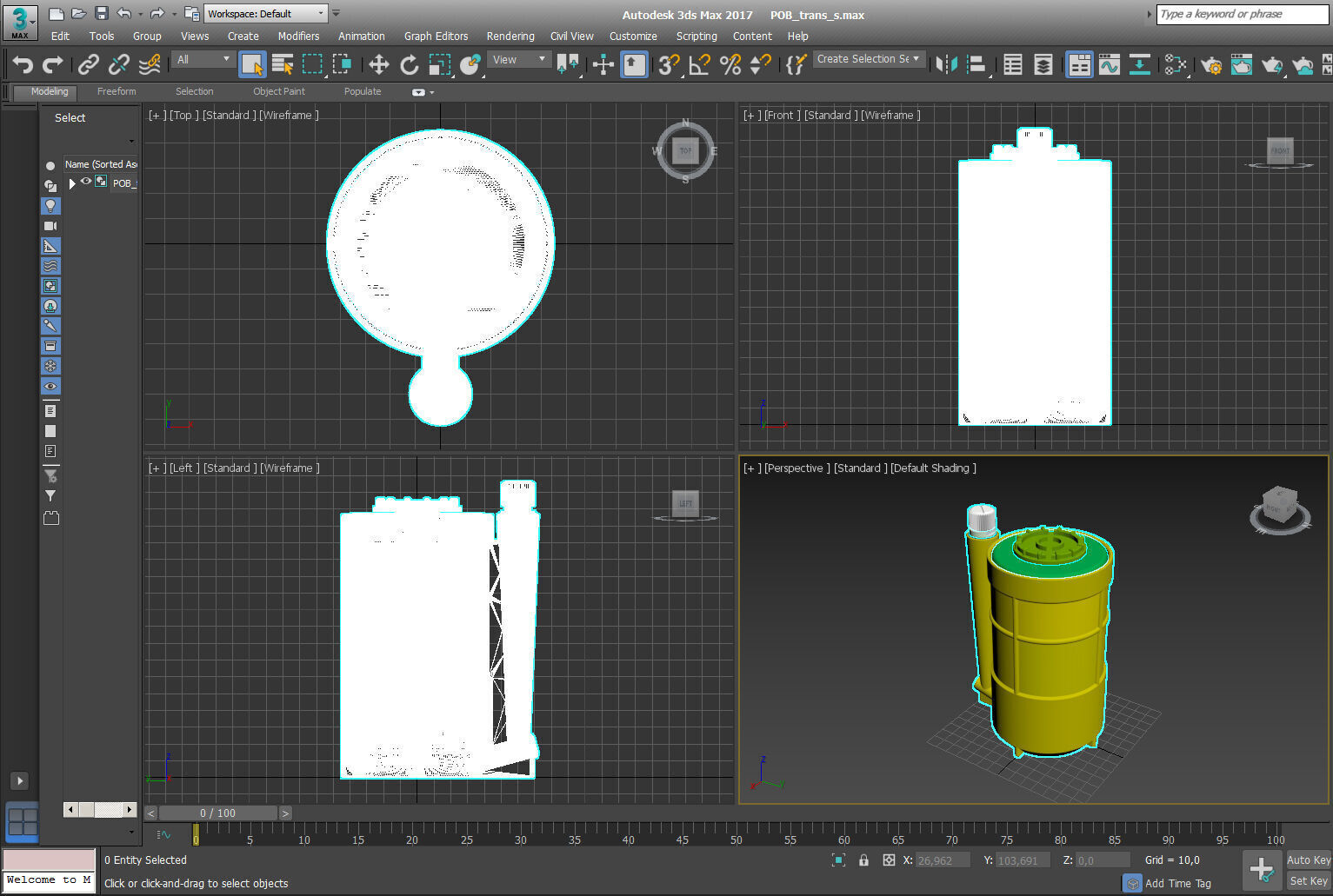
Task: Choose Rectangular Selection Region tool
Action: click(x=312, y=64)
